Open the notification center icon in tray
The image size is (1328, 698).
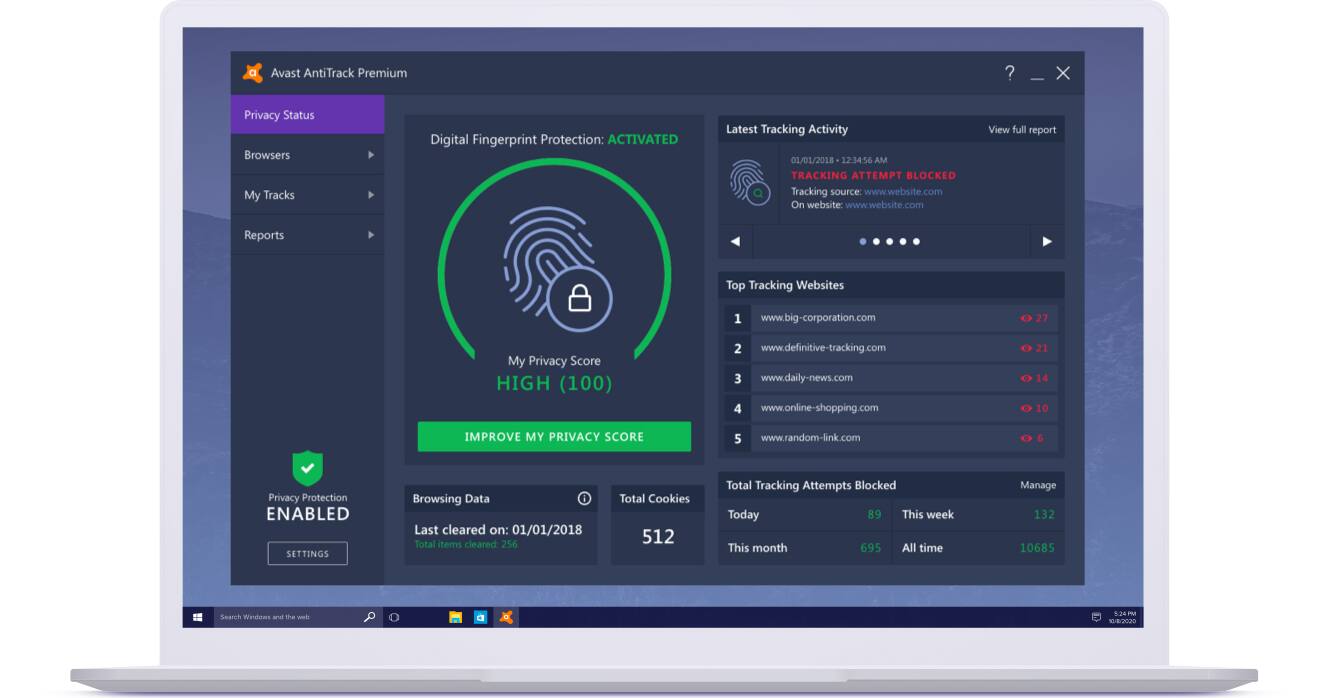click(1096, 617)
